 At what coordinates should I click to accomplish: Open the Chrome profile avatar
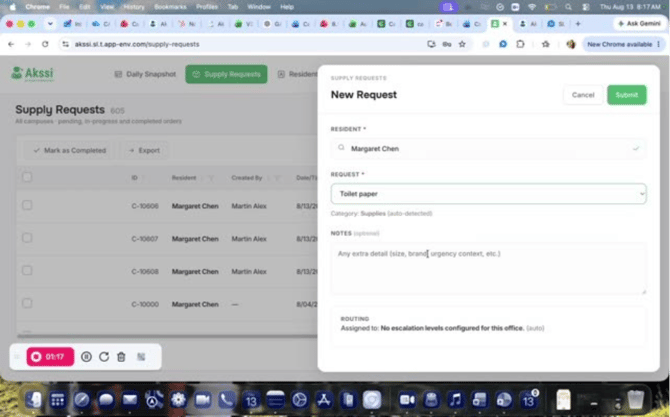(x=570, y=44)
